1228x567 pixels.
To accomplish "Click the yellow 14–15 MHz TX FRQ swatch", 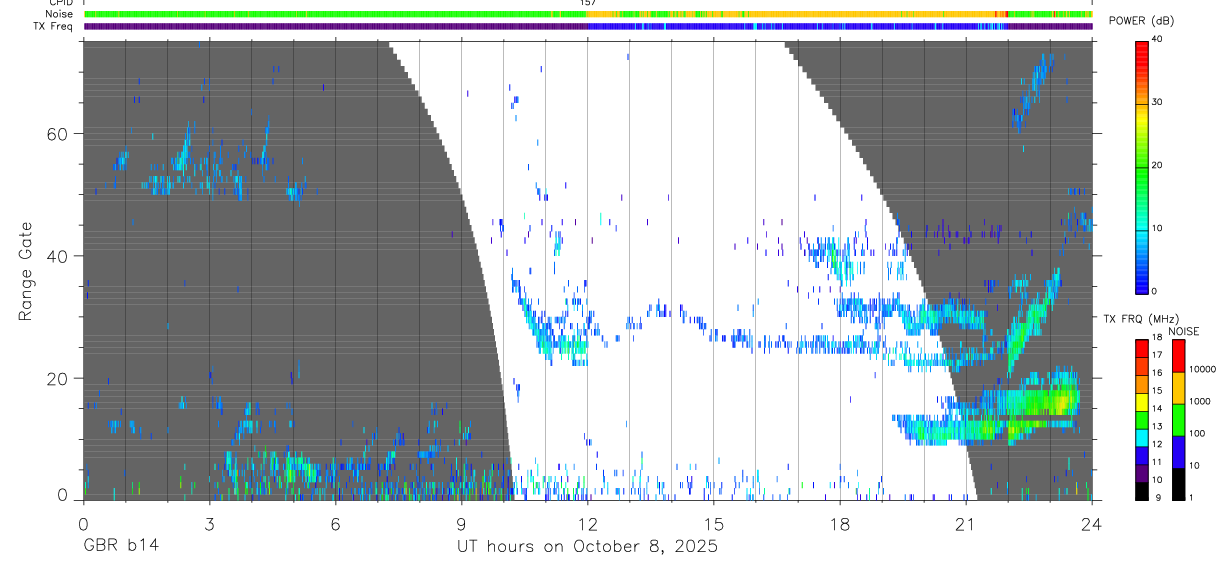I will point(1142,400).
